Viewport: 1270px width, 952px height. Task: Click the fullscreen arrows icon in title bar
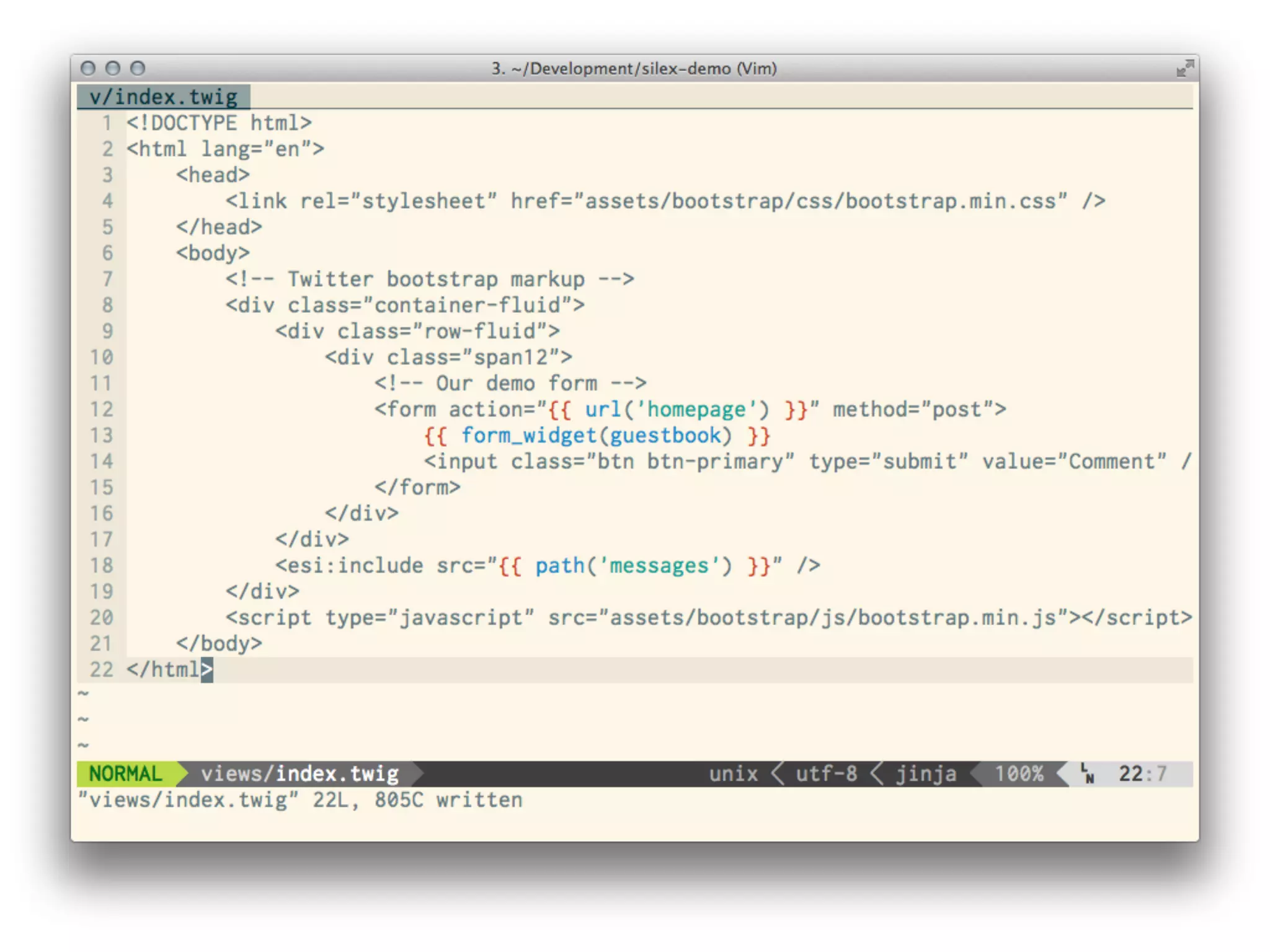[1184, 68]
